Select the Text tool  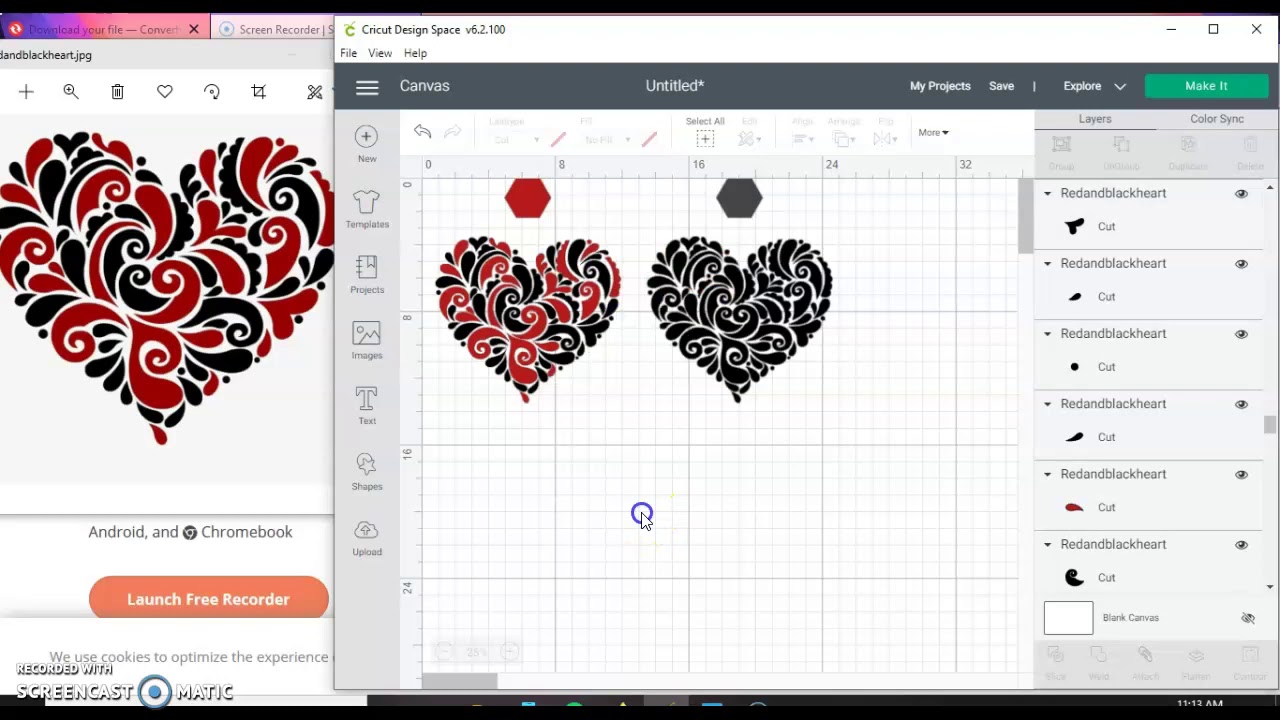coord(367,406)
